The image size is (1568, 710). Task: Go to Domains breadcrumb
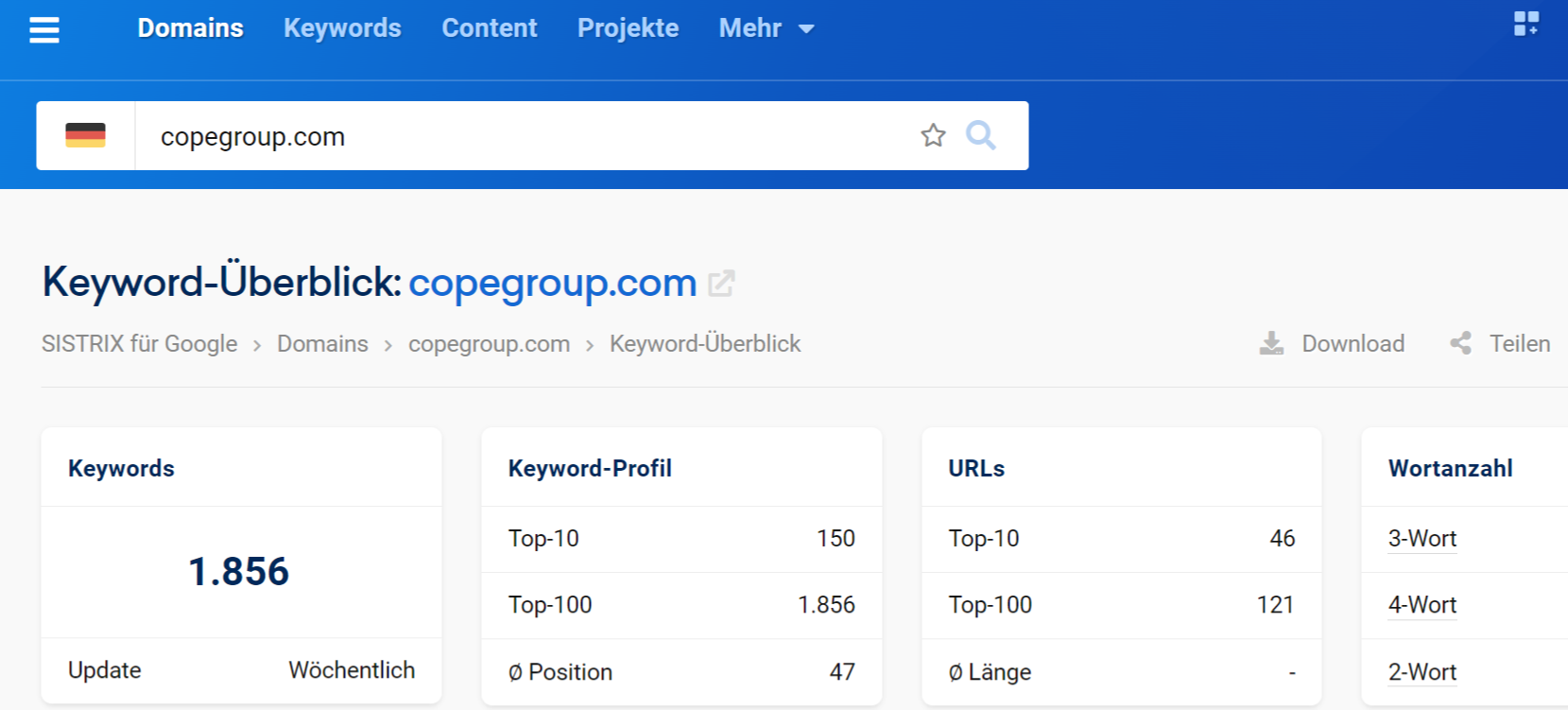coord(322,343)
